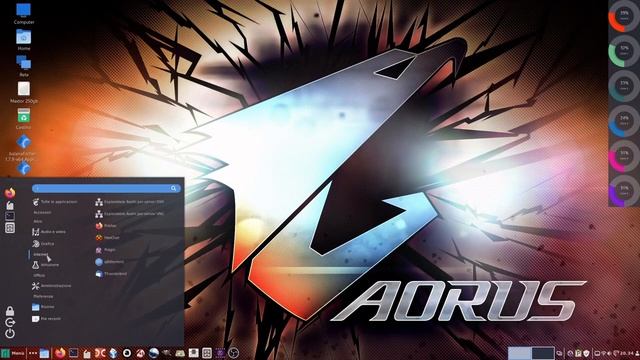Launch HexChat from the app list

[x=107, y=238]
